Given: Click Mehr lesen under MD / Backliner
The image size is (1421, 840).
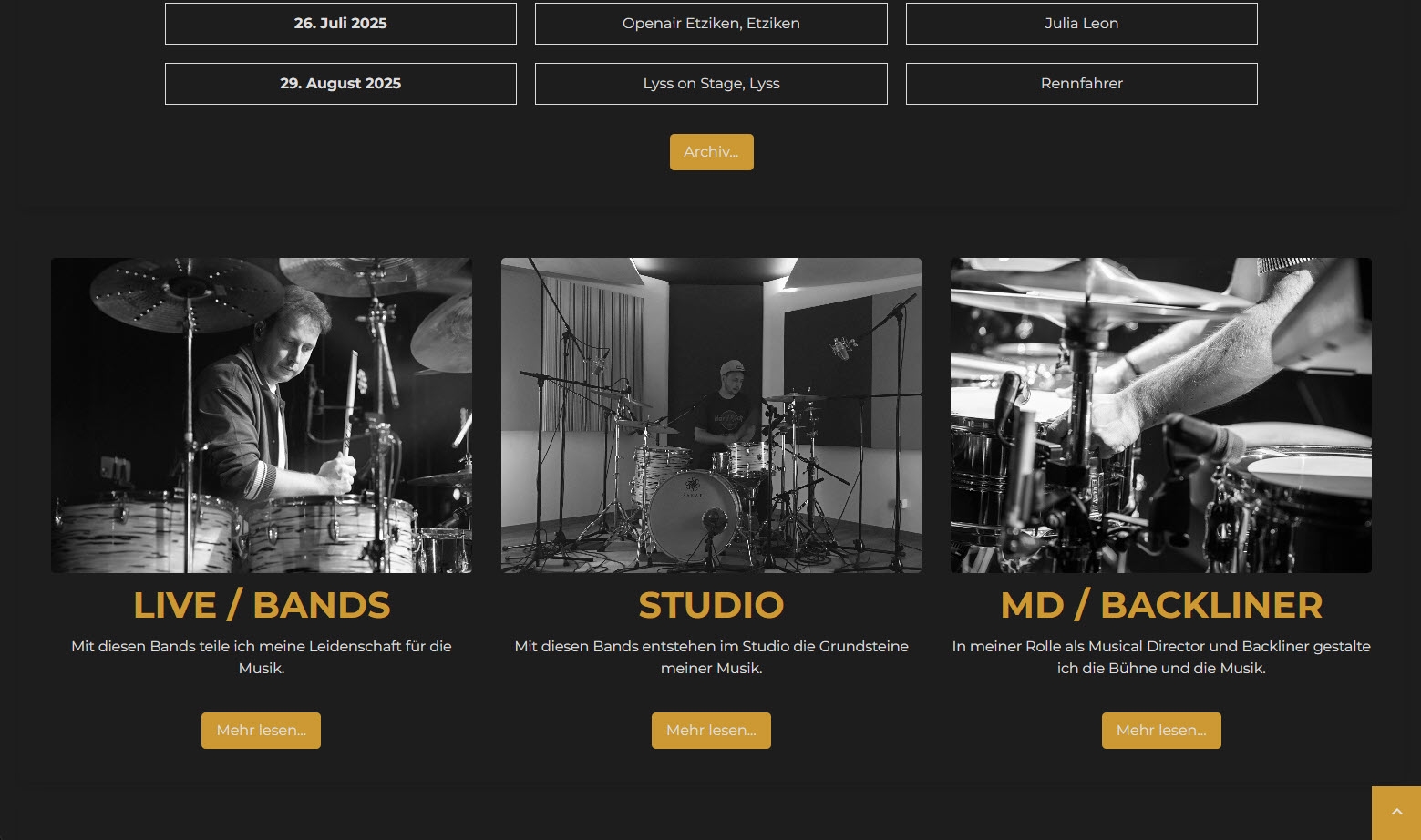Looking at the screenshot, I should click(x=1161, y=731).
